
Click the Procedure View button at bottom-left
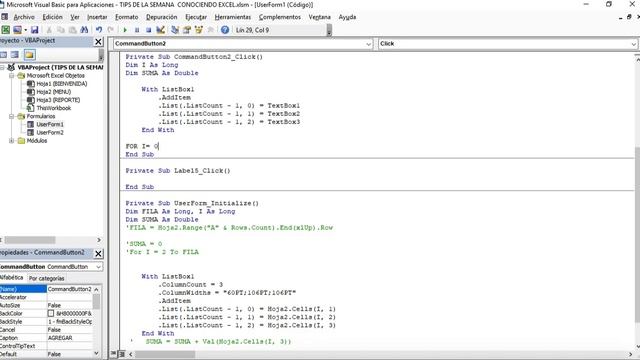113,354
